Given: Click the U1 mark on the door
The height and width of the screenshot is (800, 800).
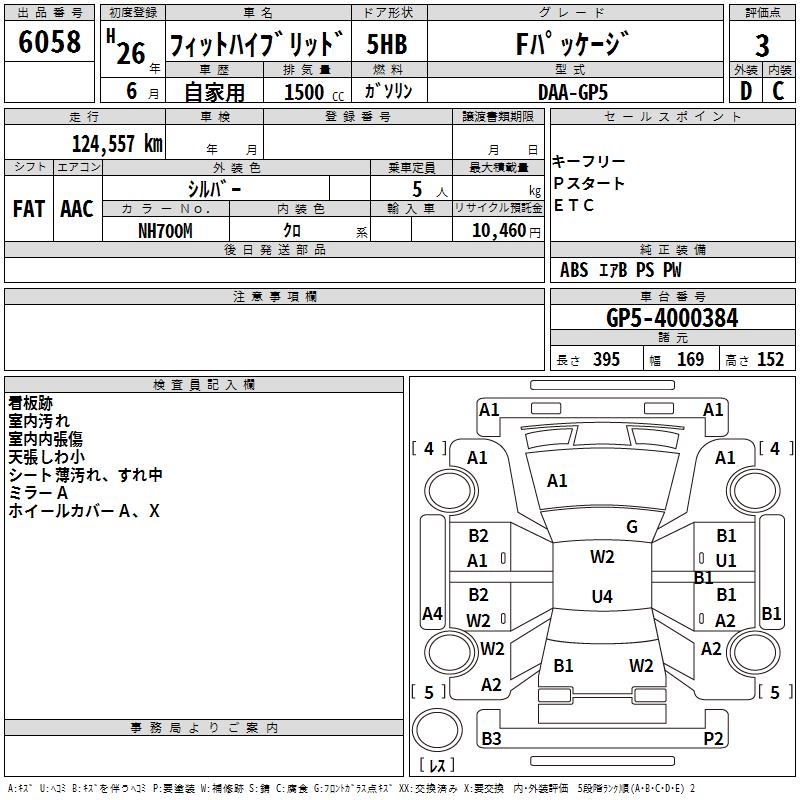Looking at the screenshot, I should pyautogui.click(x=726, y=561).
